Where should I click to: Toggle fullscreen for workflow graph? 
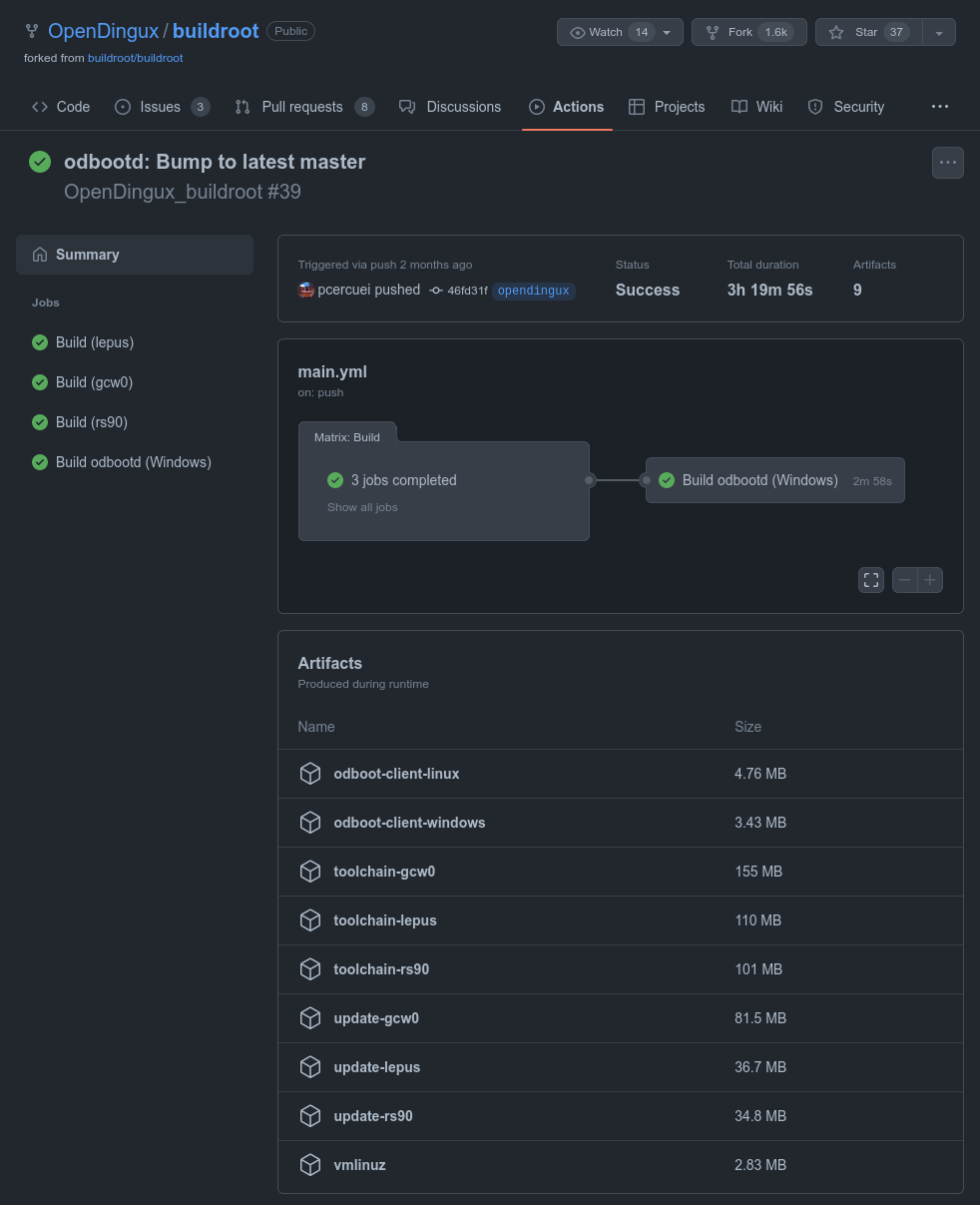click(x=871, y=580)
